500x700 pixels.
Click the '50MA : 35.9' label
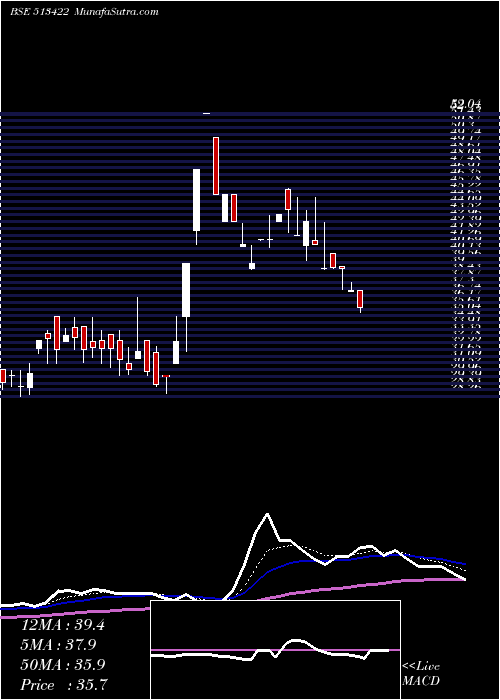[x=63, y=665]
